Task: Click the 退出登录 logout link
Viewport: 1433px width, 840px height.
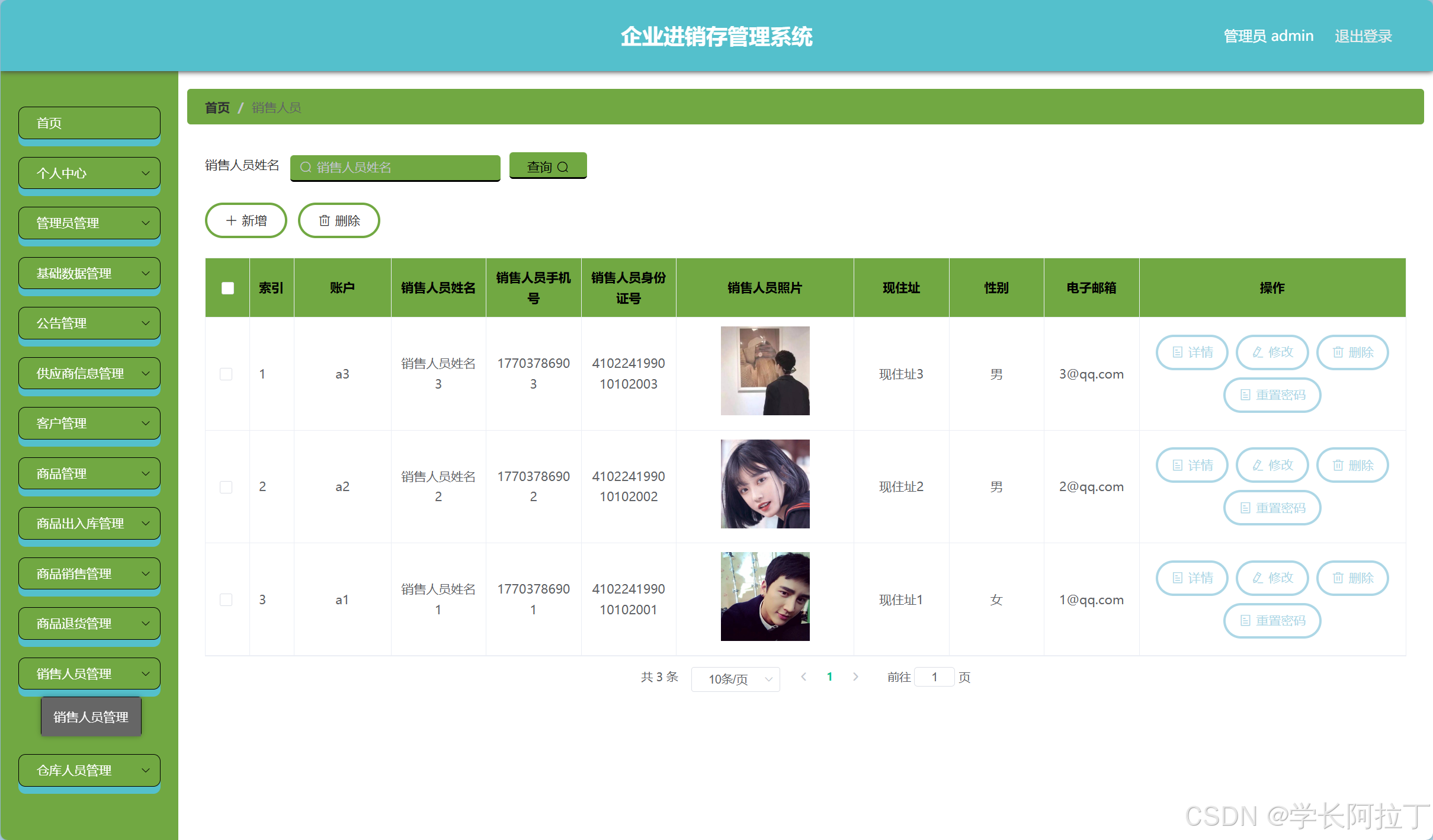Action: pos(1363,36)
